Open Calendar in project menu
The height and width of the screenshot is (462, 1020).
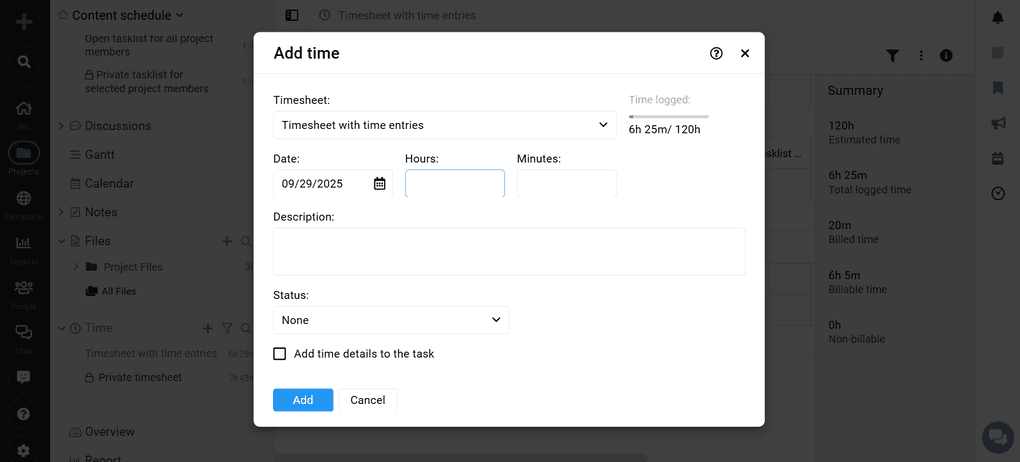click(x=109, y=183)
